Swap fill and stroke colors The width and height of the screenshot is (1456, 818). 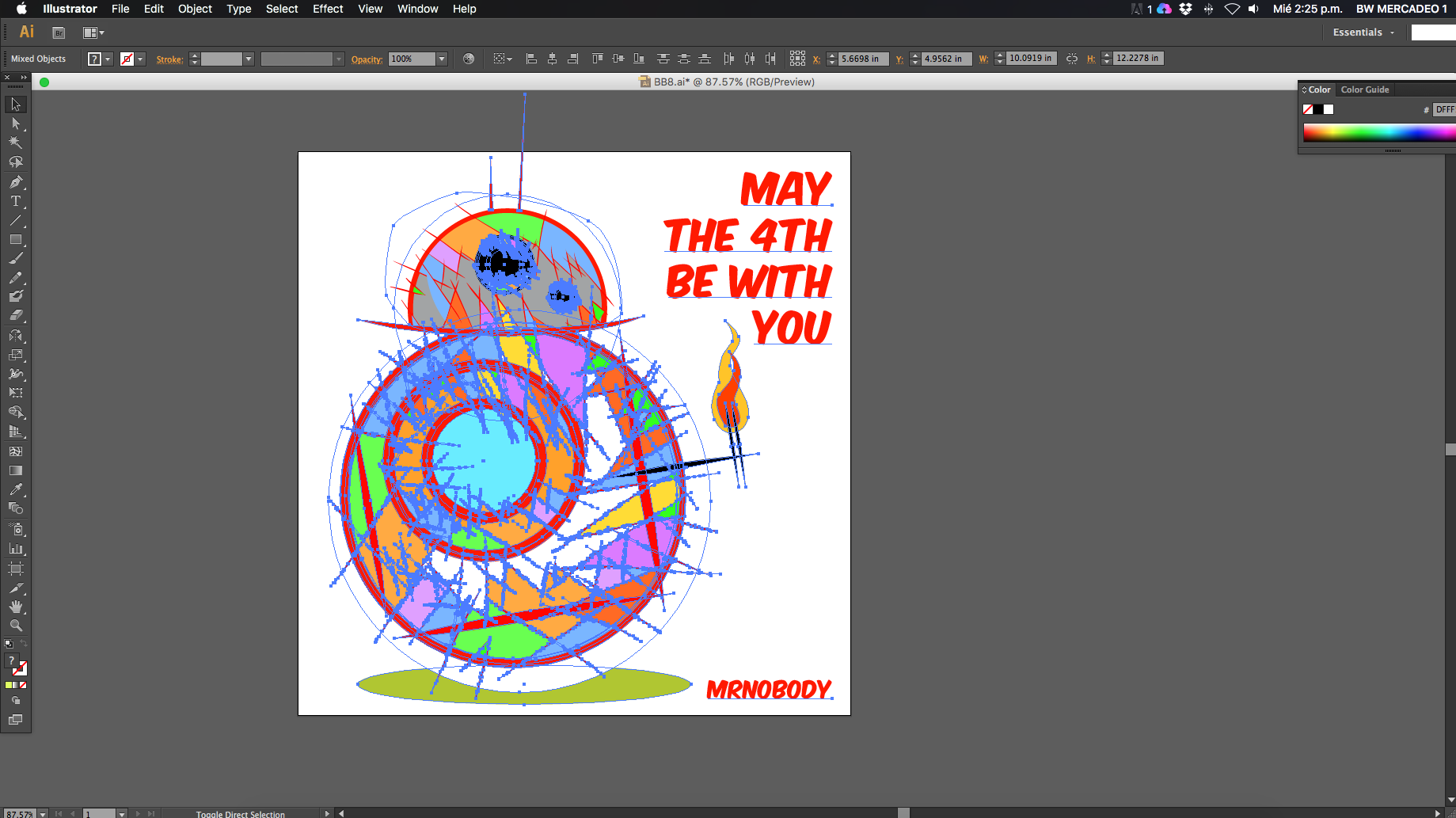(24, 644)
